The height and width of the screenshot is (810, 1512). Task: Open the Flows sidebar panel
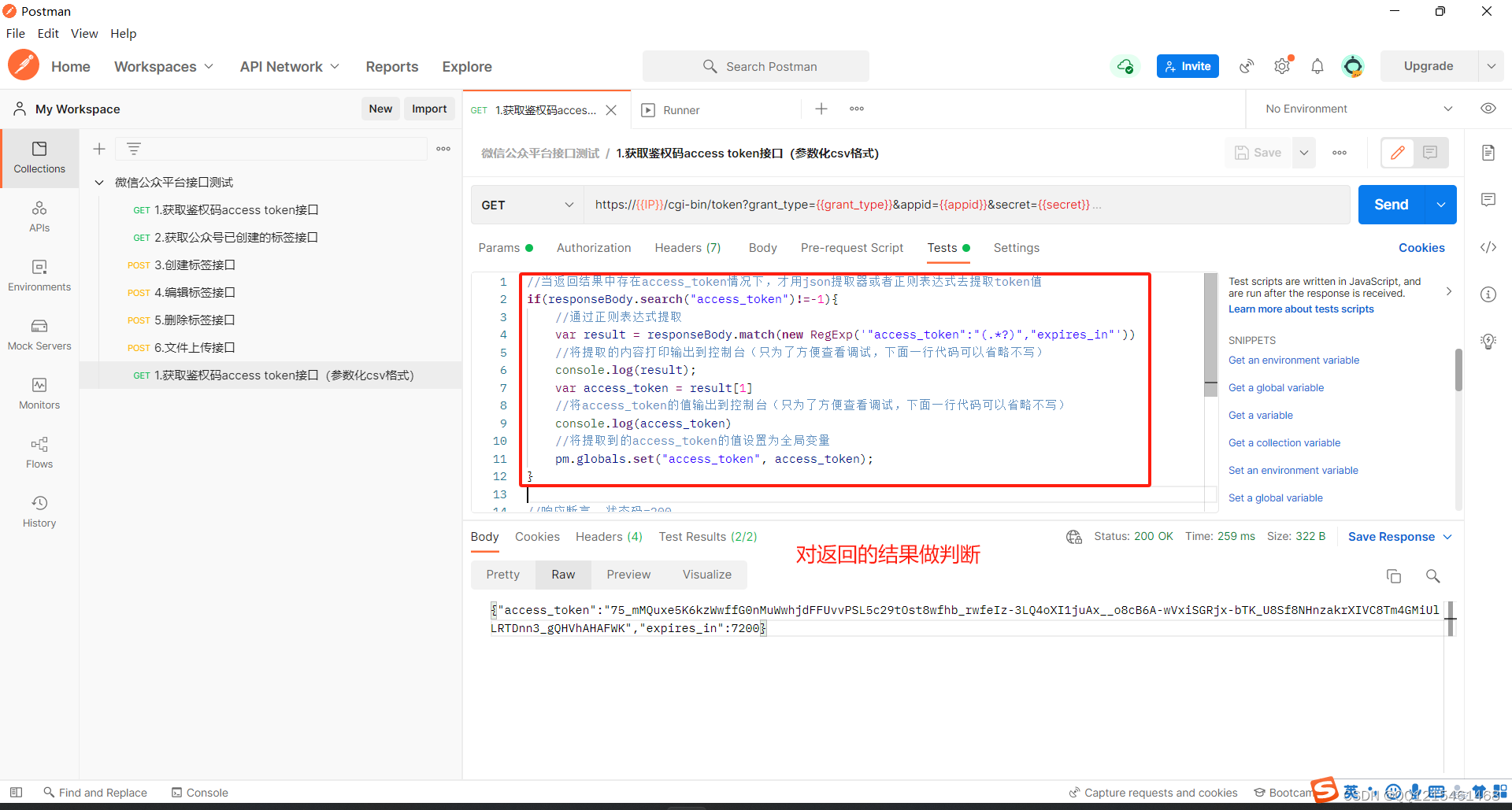coord(39,453)
